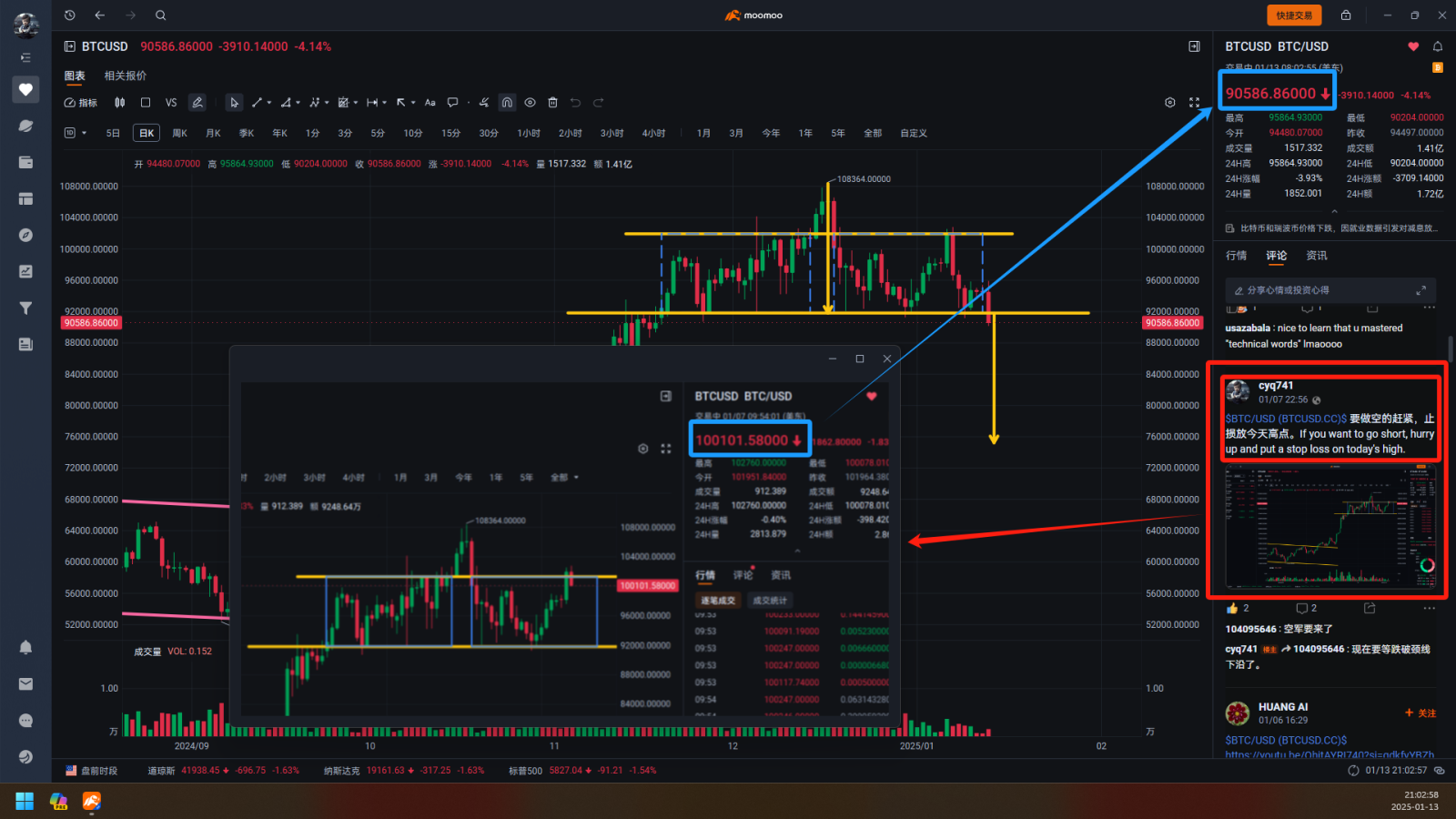Select the cursor selection tool in chart toolbar
This screenshot has width=1456, height=819.
point(234,102)
